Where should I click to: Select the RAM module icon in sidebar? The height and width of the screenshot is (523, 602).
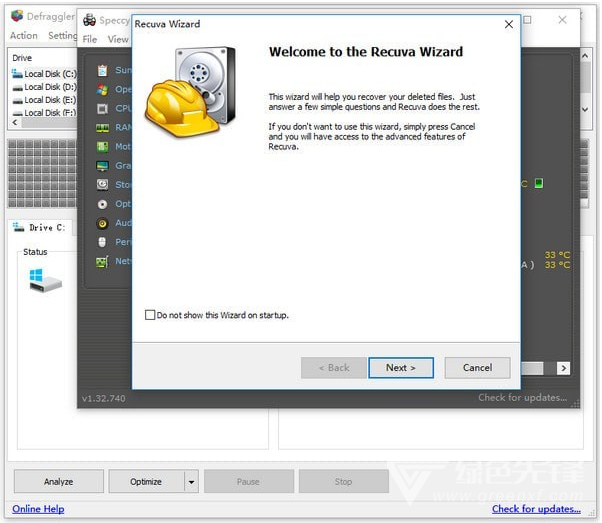click(102, 127)
